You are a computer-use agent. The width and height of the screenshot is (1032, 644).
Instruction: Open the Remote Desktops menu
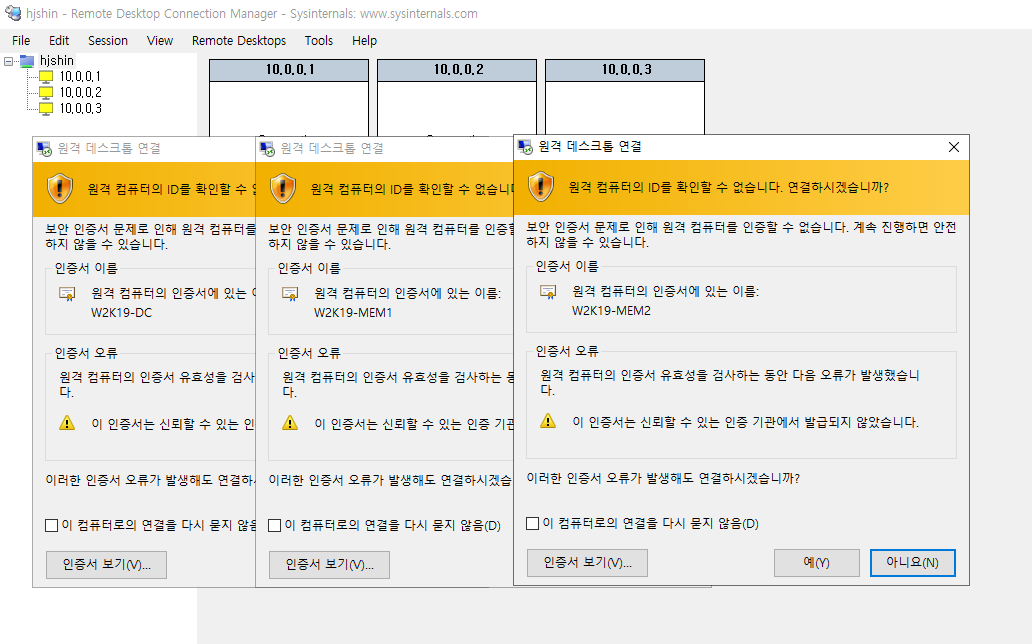point(239,41)
